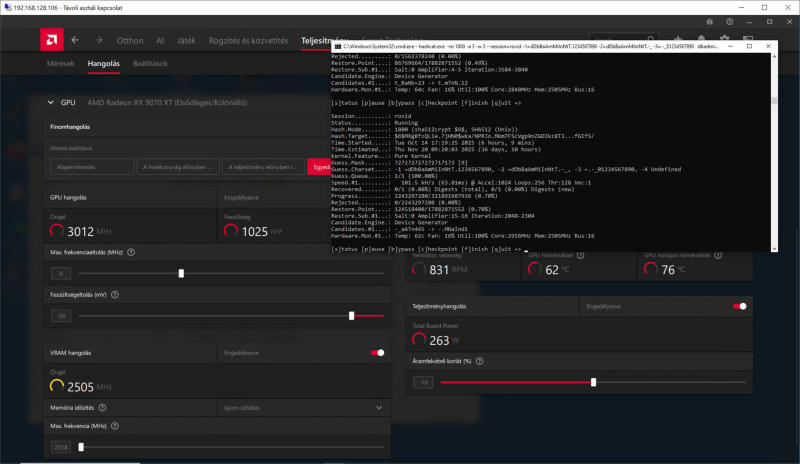Viewport: 800px width, 464px height.
Task: Open the Rögzítés és közvetítés tab
Action: [x=248, y=40]
